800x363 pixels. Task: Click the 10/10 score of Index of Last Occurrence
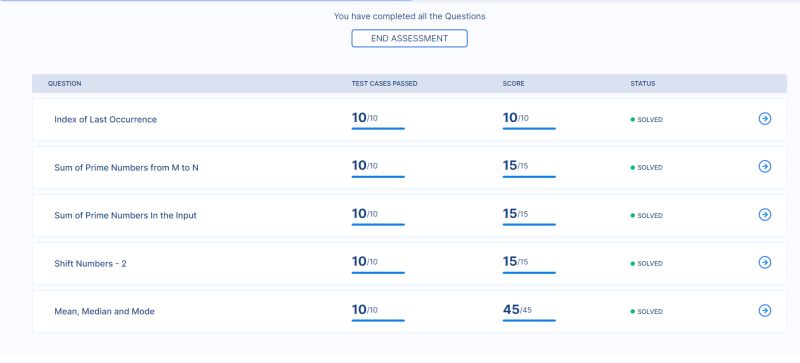[516, 118]
